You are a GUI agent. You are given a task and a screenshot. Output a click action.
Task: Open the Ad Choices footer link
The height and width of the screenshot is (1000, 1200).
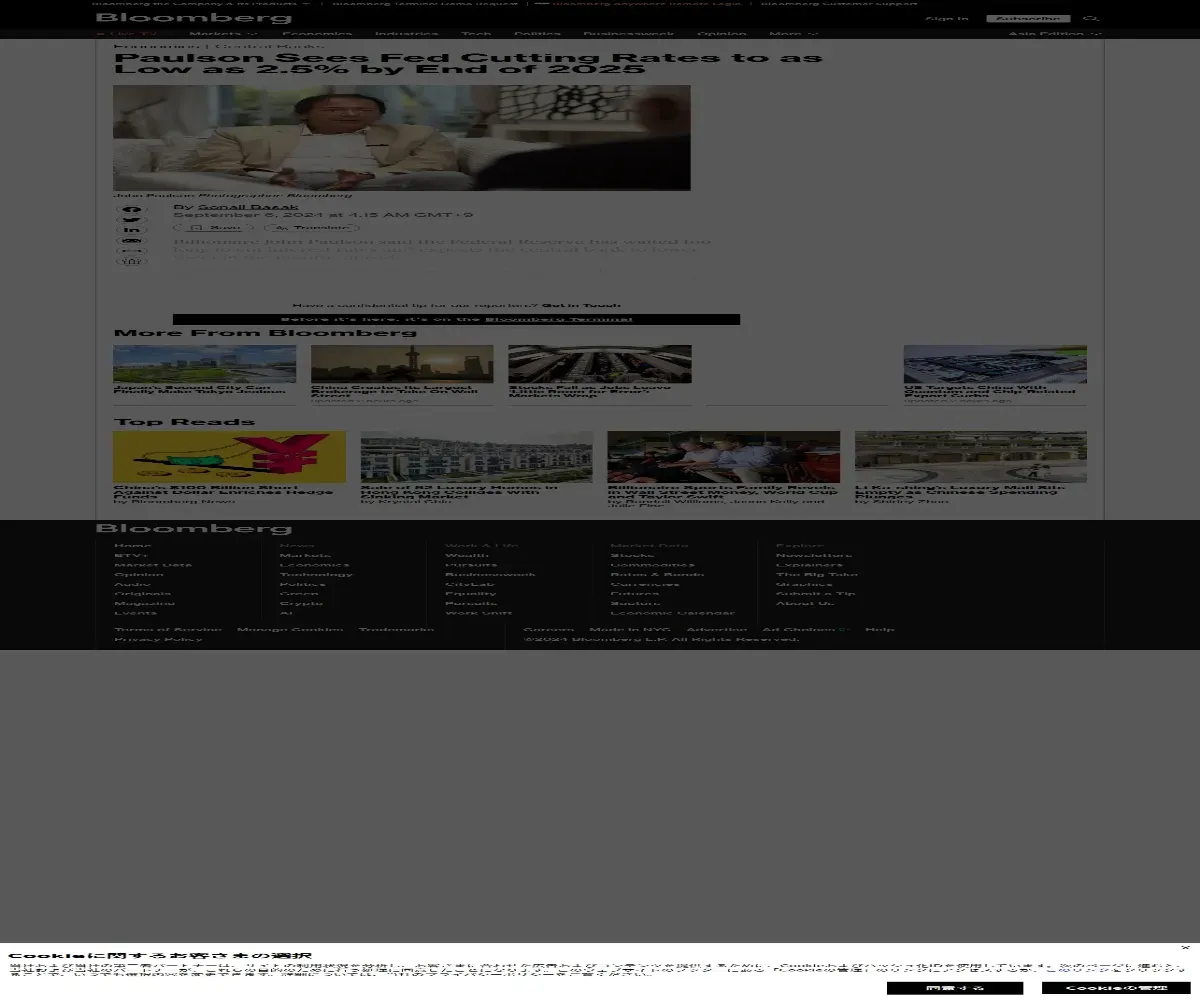pos(806,629)
